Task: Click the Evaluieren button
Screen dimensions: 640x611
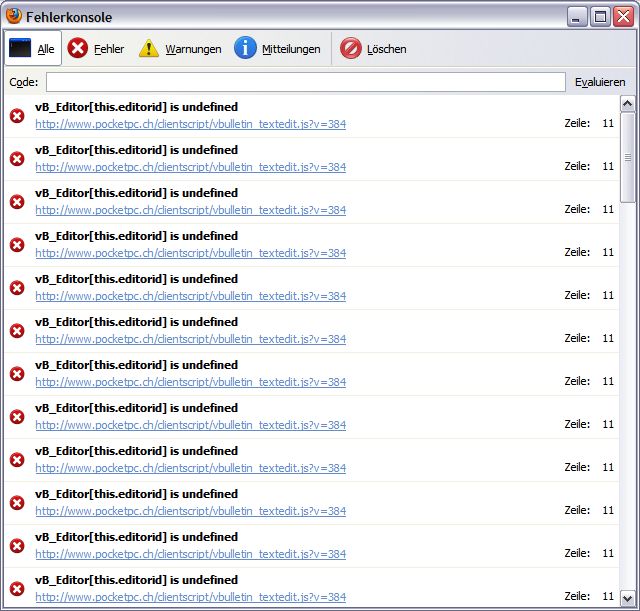Action: (x=600, y=82)
